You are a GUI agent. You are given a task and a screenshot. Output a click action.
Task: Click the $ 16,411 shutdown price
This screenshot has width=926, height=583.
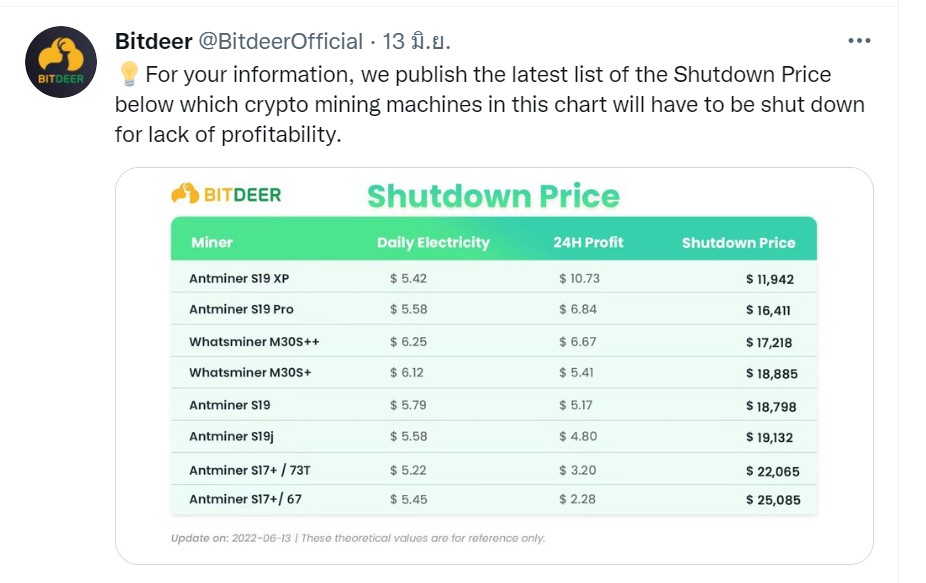tap(768, 310)
